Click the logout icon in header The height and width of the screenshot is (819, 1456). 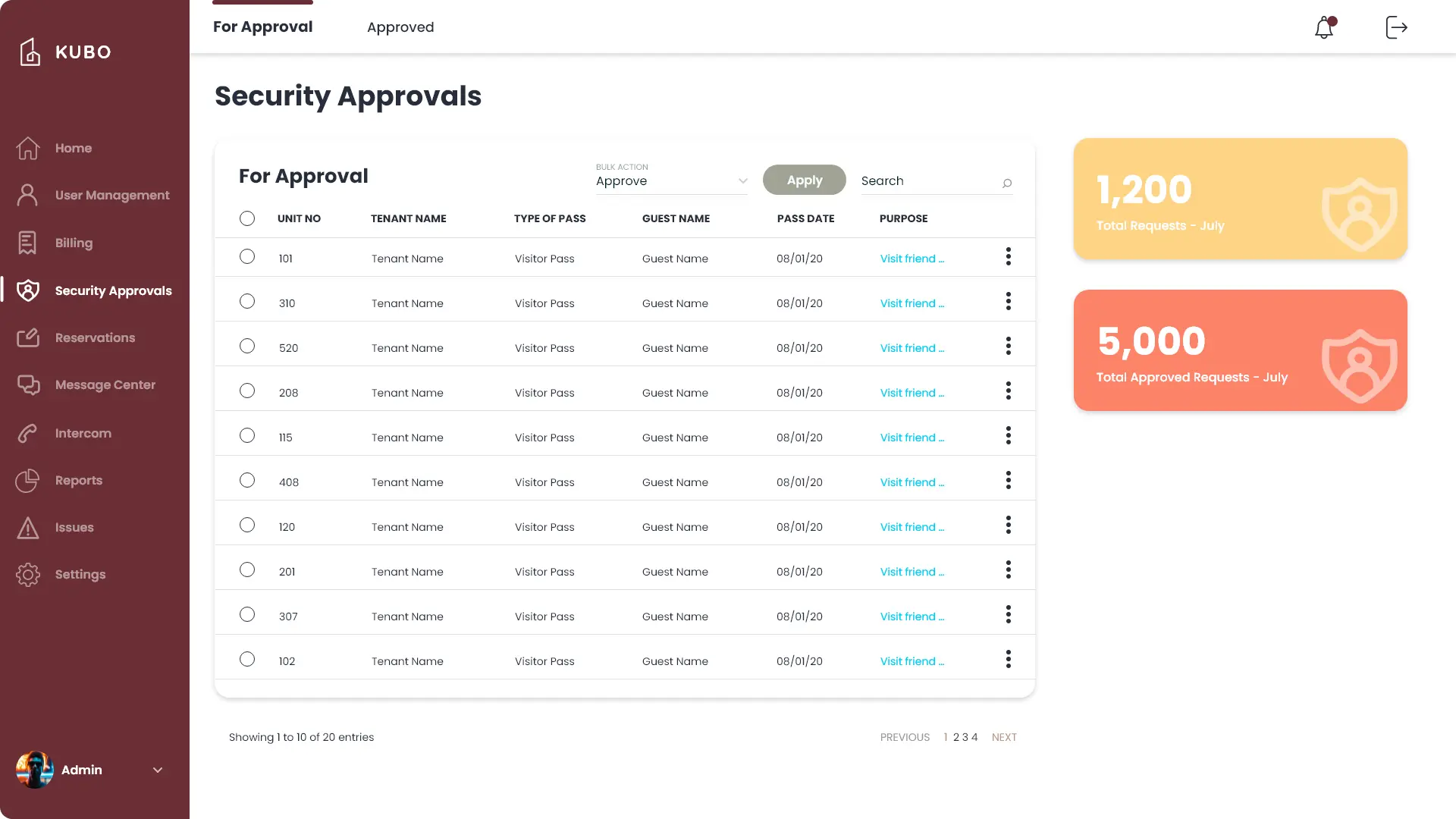[1396, 27]
